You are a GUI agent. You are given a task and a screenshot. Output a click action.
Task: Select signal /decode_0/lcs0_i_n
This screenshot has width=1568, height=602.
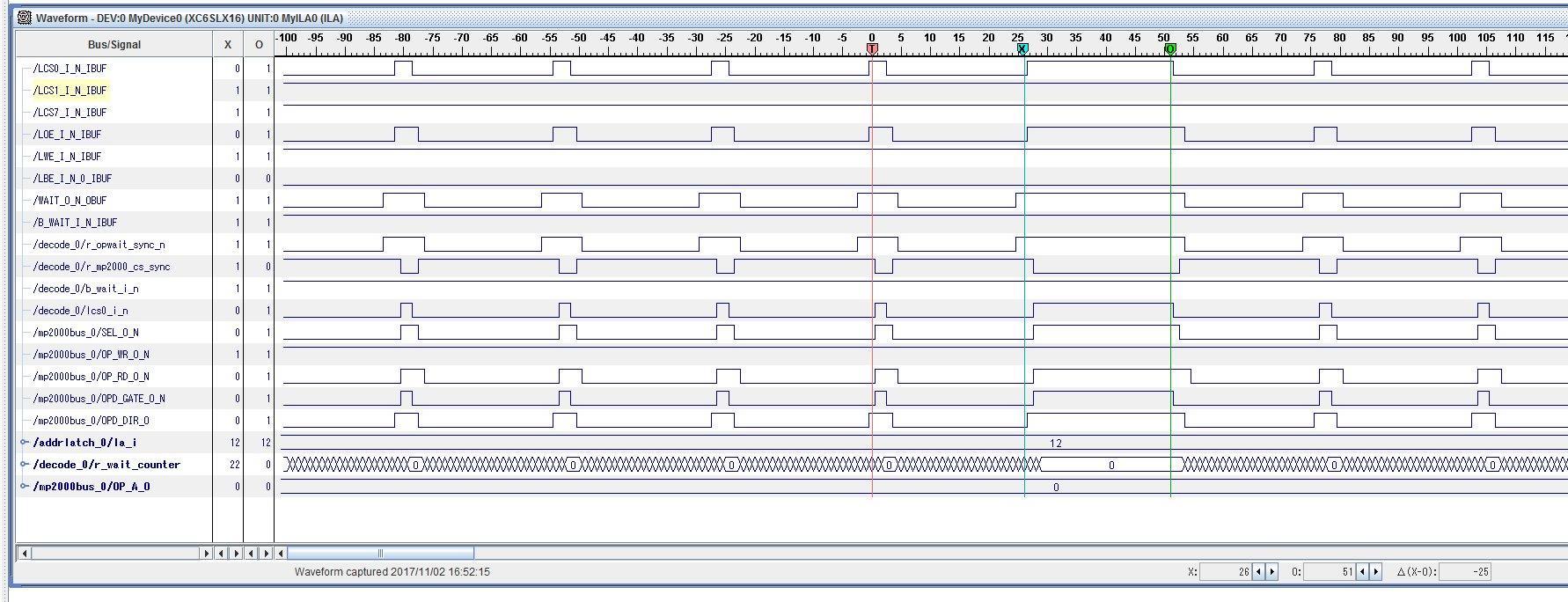tap(80, 310)
